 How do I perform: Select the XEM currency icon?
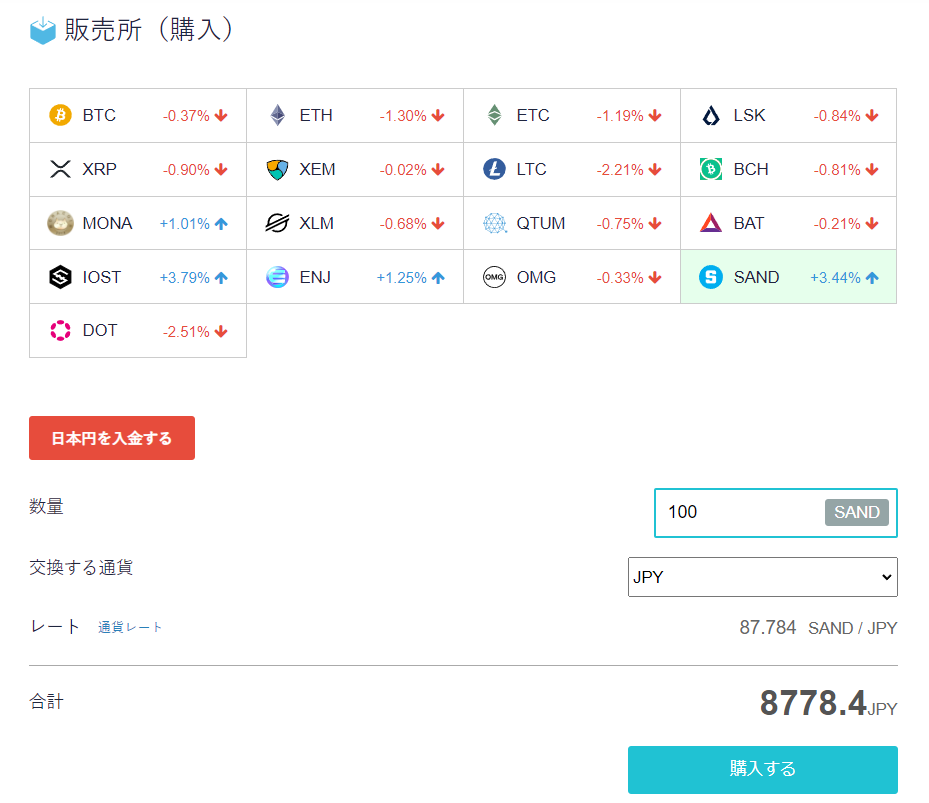click(x=278, y=169)
